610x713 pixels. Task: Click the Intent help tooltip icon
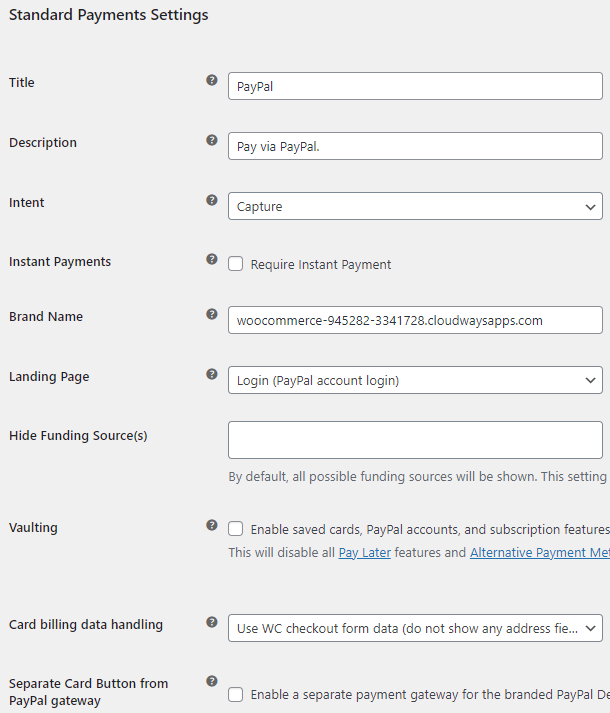[x=212, y=200]
